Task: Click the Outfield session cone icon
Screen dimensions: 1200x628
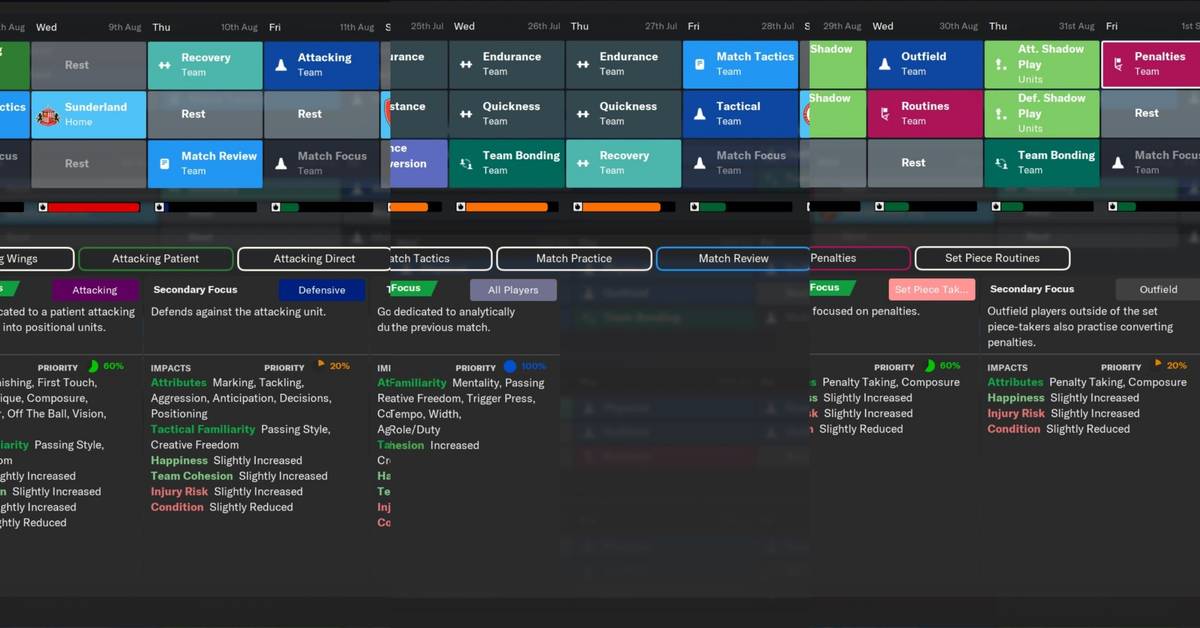Action: 883,65
